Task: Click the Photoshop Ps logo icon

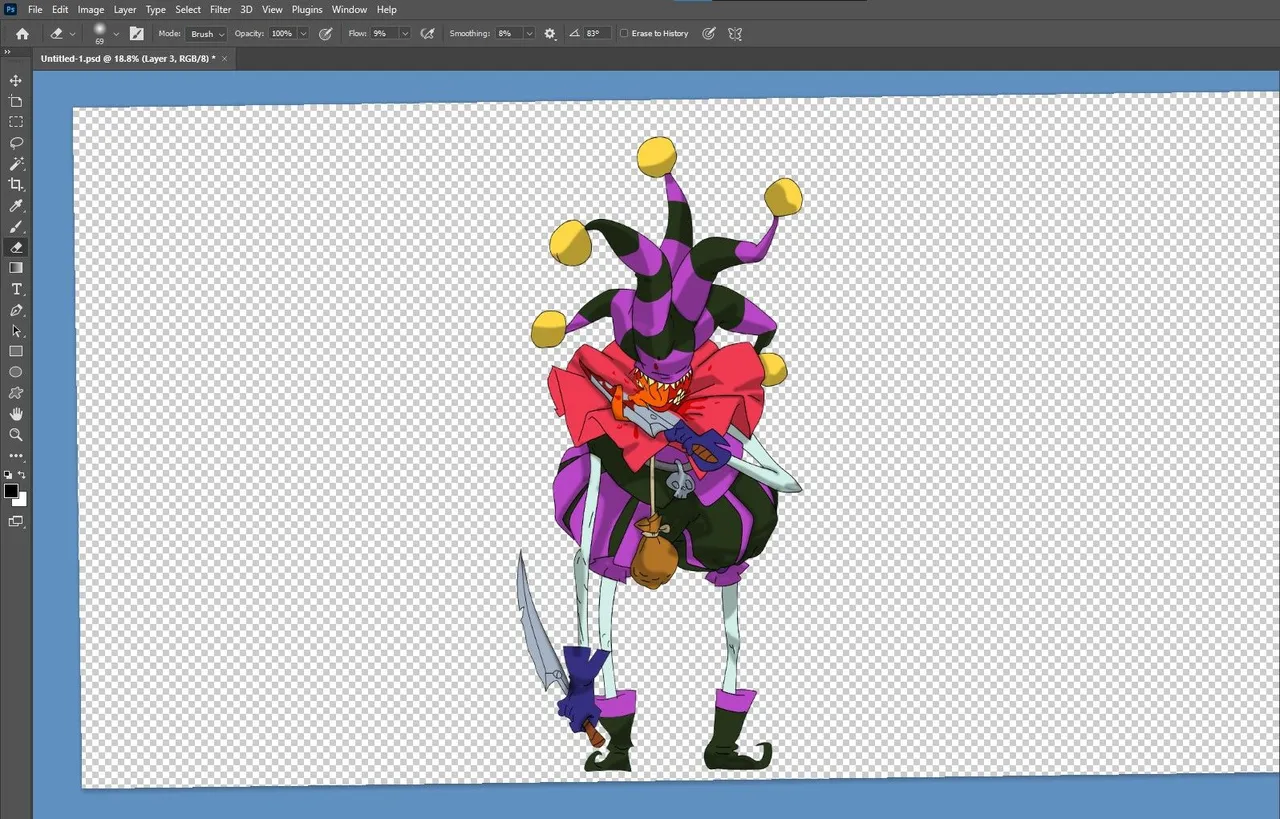Action: tap(11, 9)
